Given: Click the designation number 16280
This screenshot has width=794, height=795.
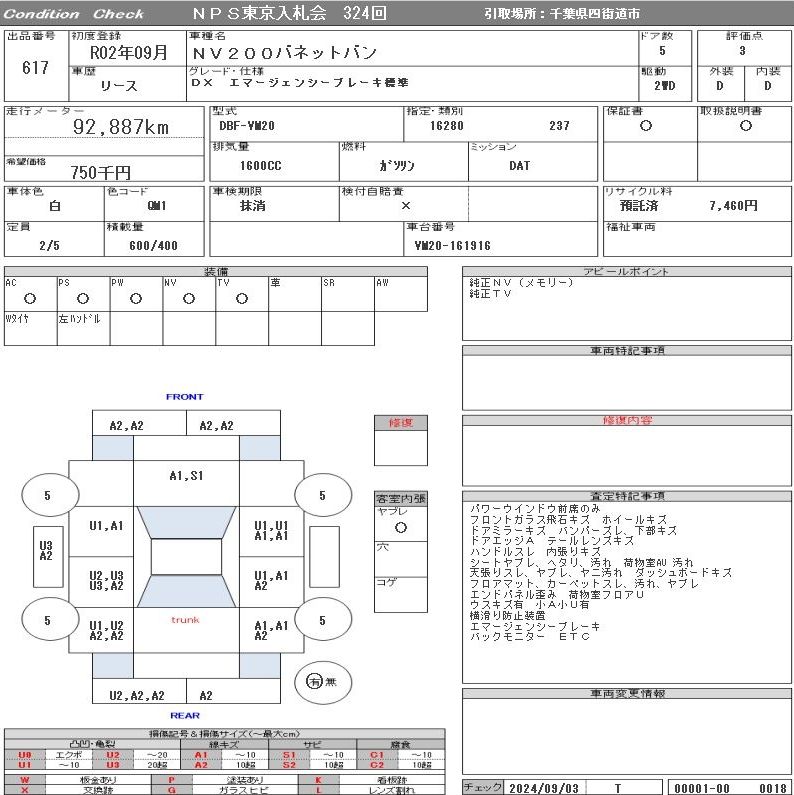Looking at the screenshot, I should [x=447, y=126].
